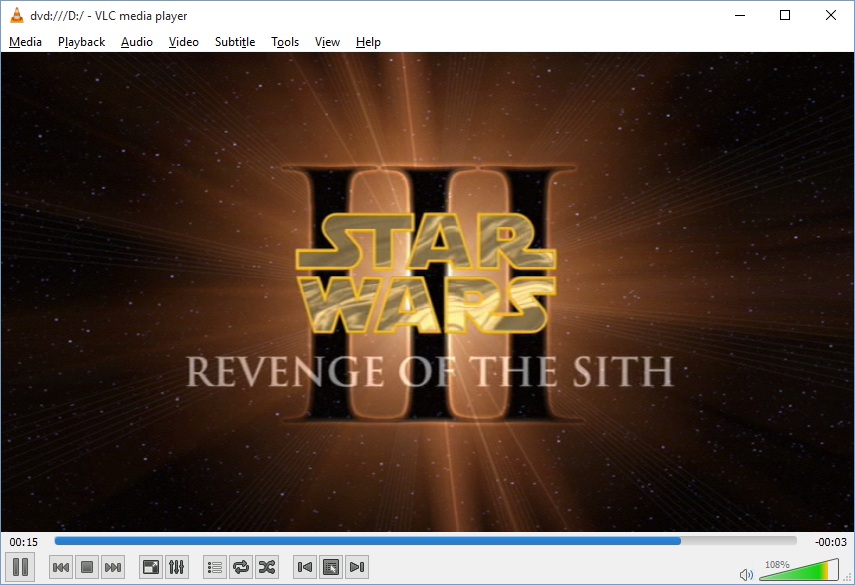Pause the DVD playback
Screen dimensions: 855x585
[x=21, y=567]
